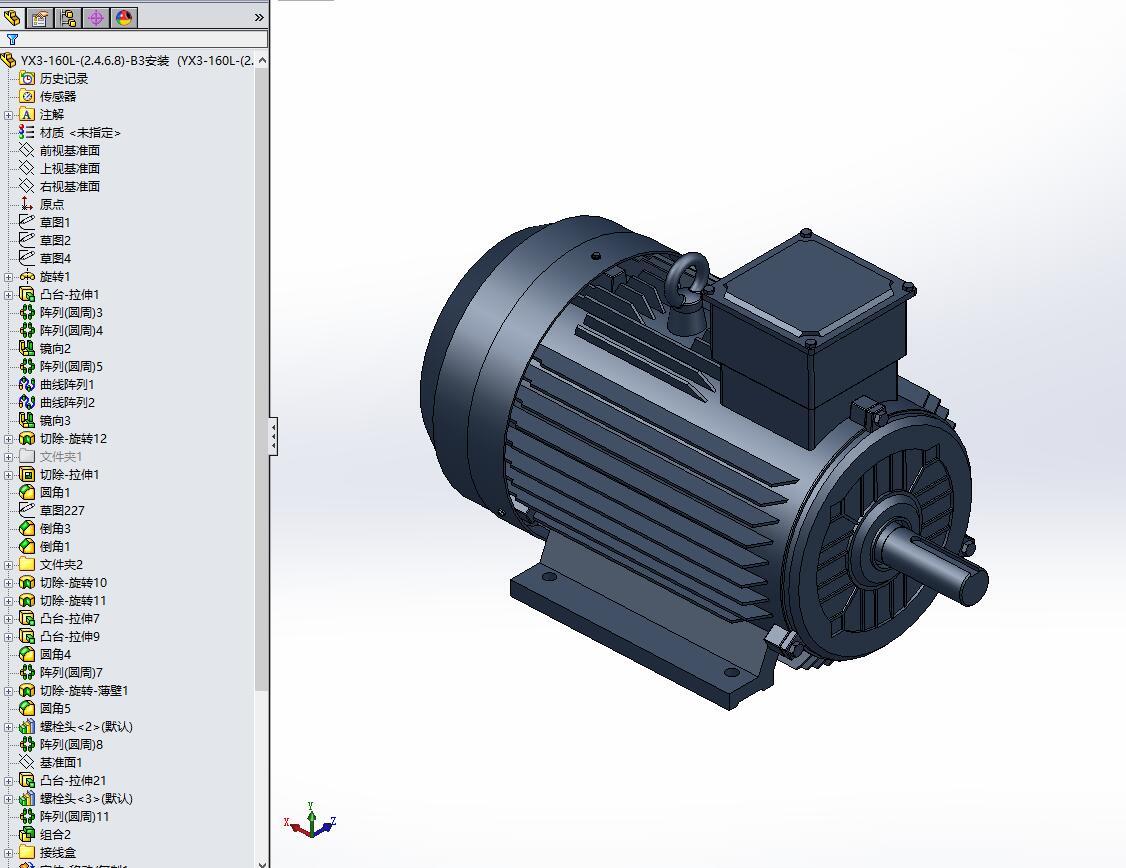Viewport: 1126px width, 868px height.
Task: Select the suppressed 文件夹1 folder label
Action: click(x=61, y=457)
